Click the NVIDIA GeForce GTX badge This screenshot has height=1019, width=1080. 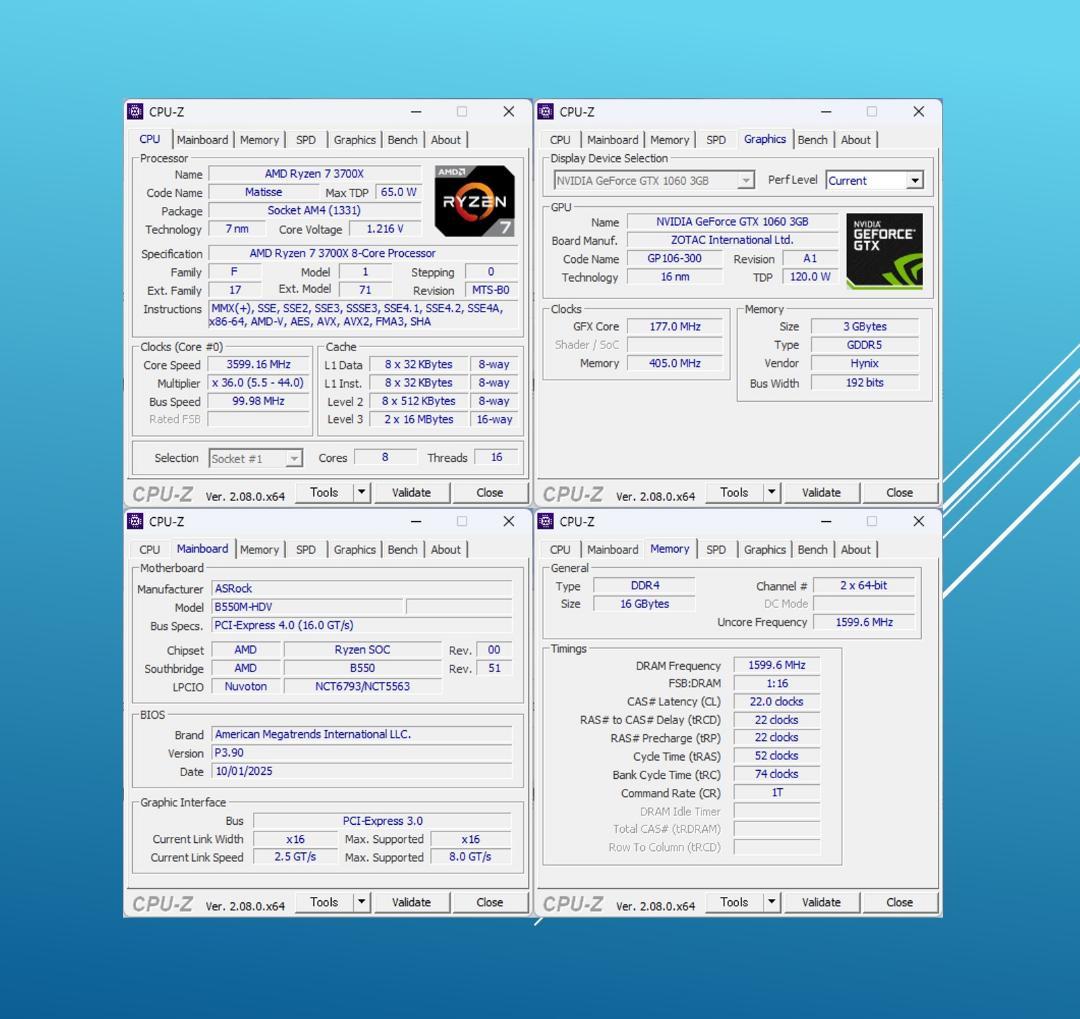tap(883, 249)
